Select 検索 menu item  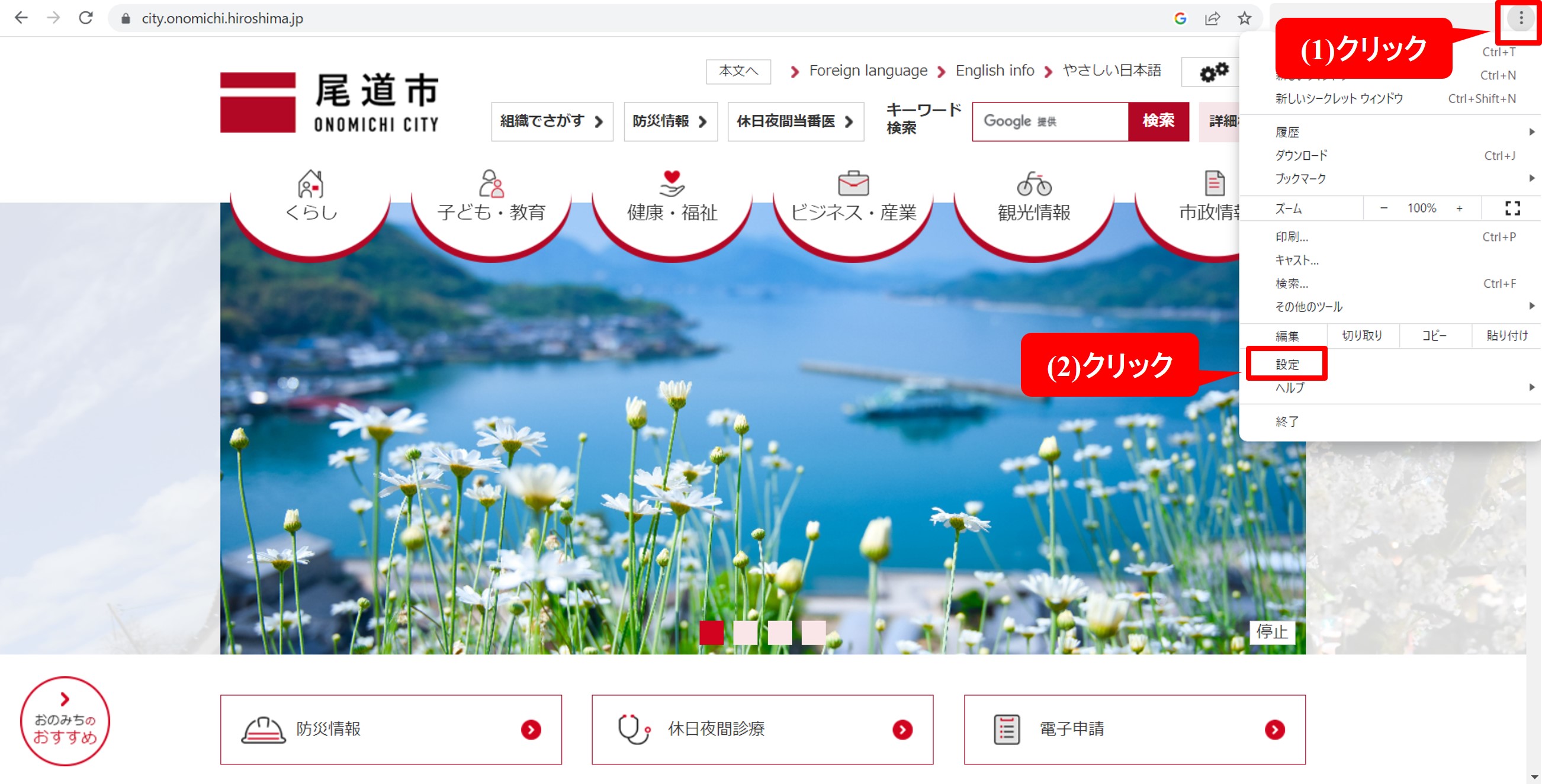pyautogui.click(x=1390, y=284)
